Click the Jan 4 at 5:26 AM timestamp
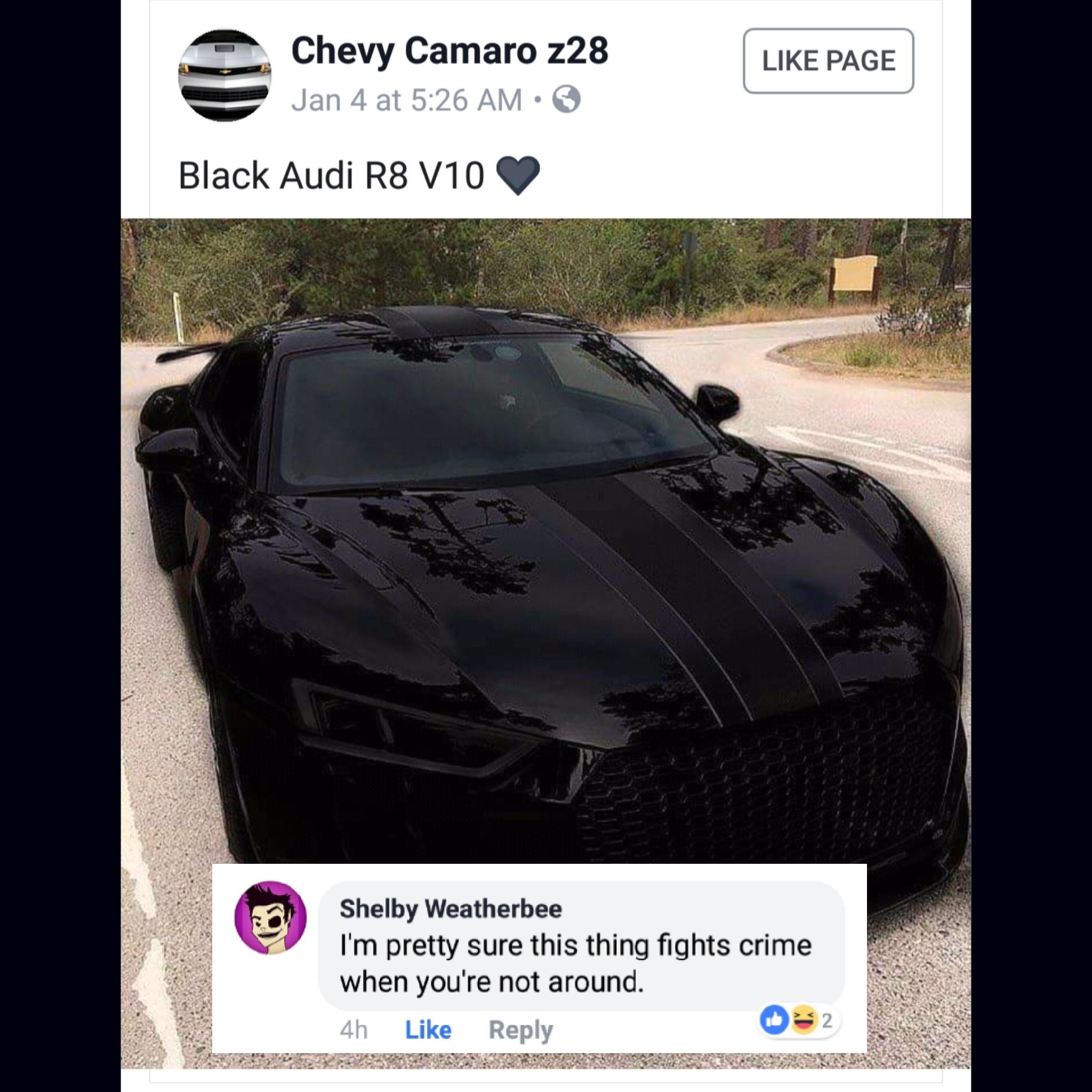 (x=407, y=100)
